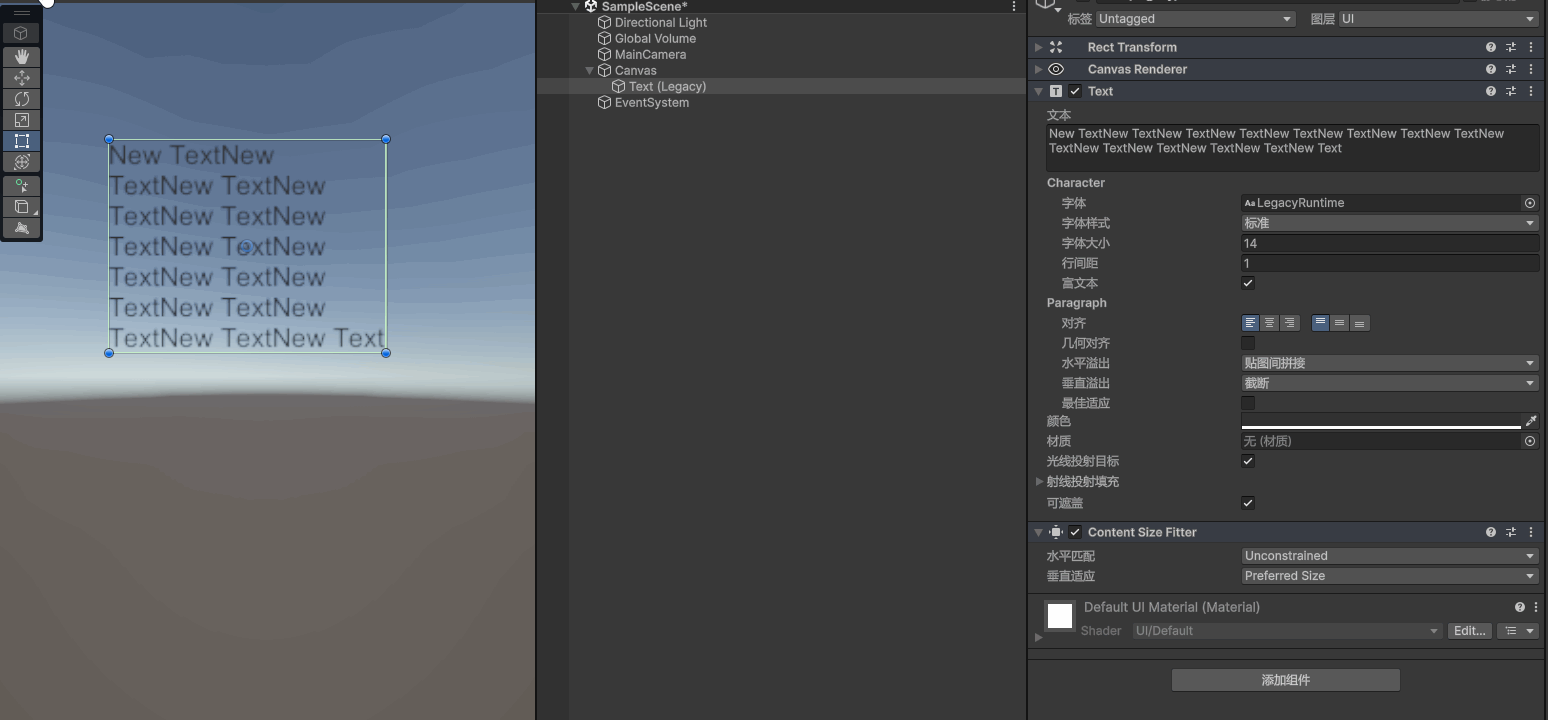Click the eyedropper next to 颜色

pyautogui.click(x=1531, y=421)
